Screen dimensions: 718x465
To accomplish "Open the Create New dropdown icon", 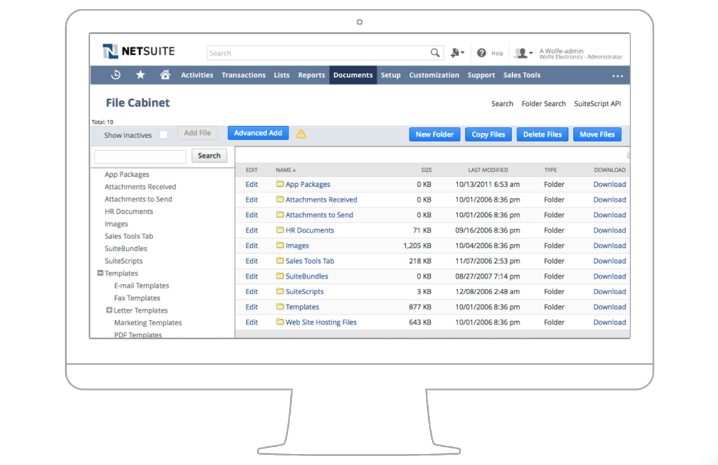I will point(457,53).
